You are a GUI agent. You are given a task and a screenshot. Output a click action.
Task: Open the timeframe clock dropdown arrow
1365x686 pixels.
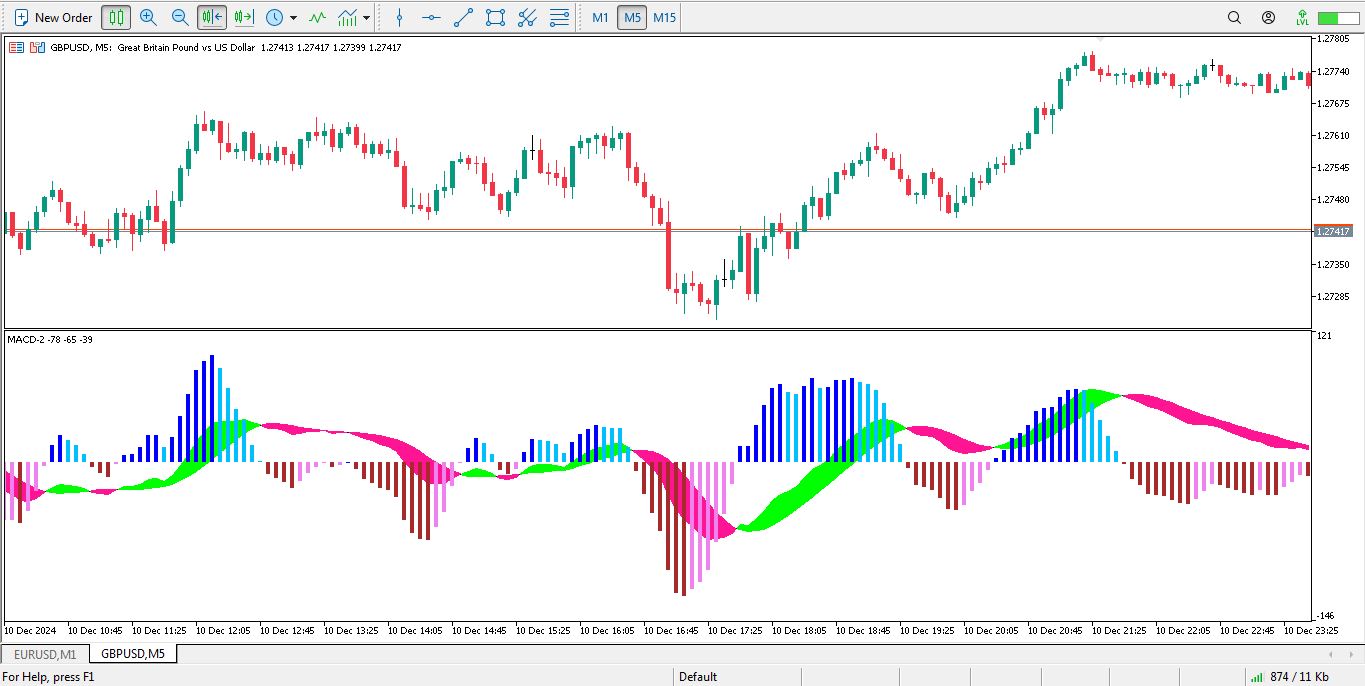coord(293,18)
